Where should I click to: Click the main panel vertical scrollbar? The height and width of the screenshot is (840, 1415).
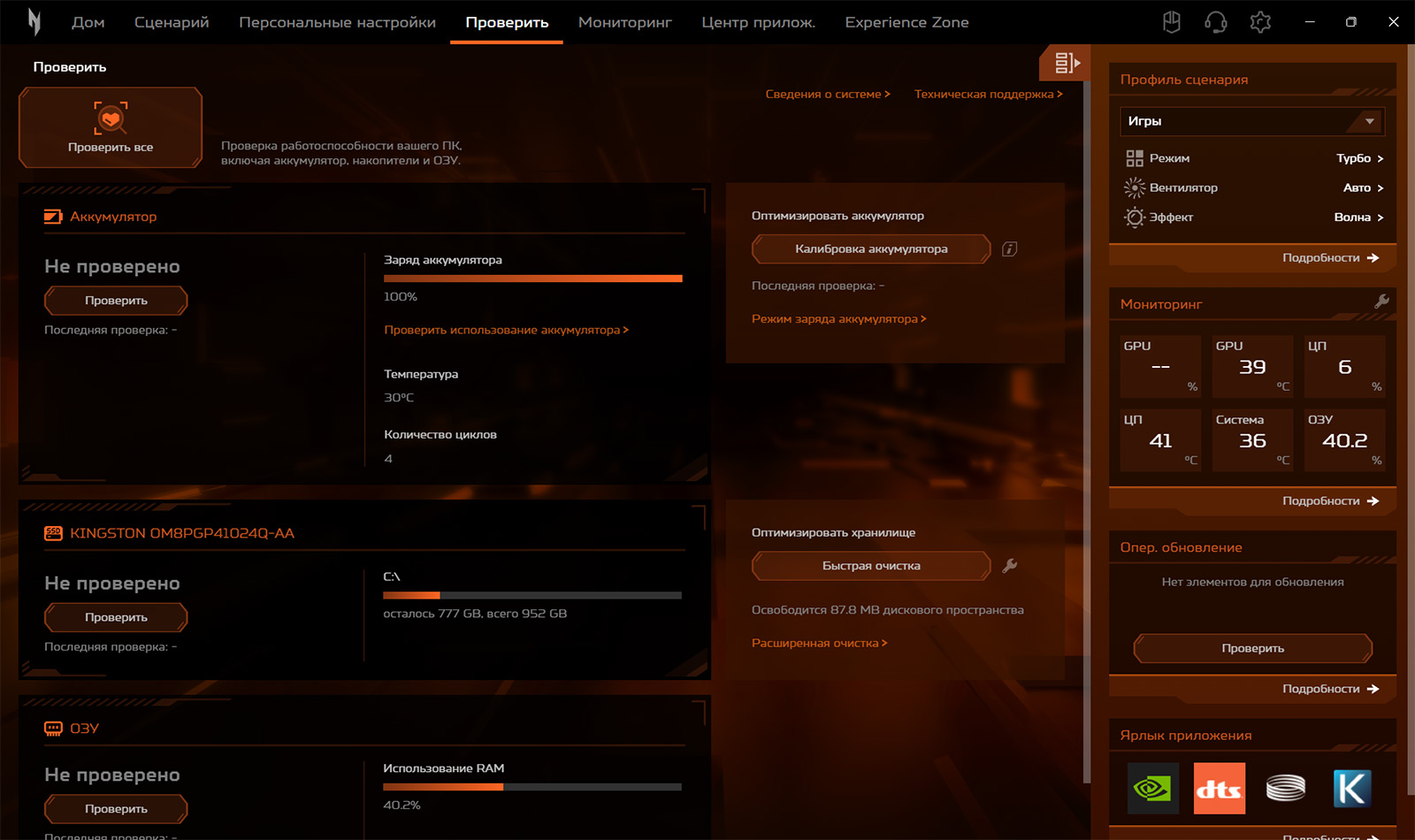pyautogui.click(x=1086, y=442)
